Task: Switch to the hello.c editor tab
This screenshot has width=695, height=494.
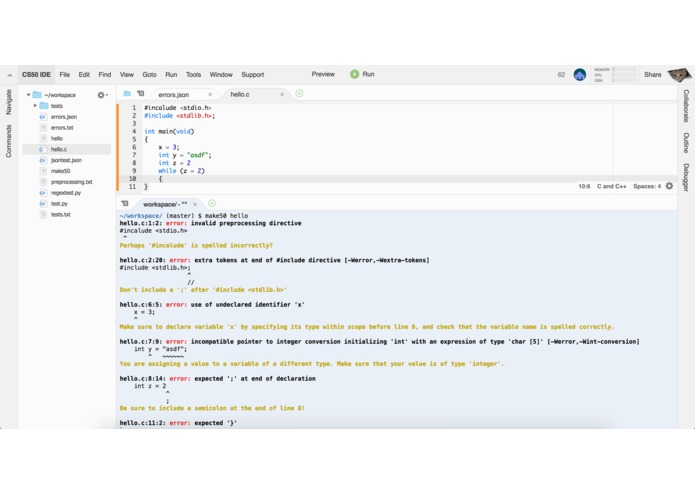Action: pyautogui.click(x=240, y=94)
